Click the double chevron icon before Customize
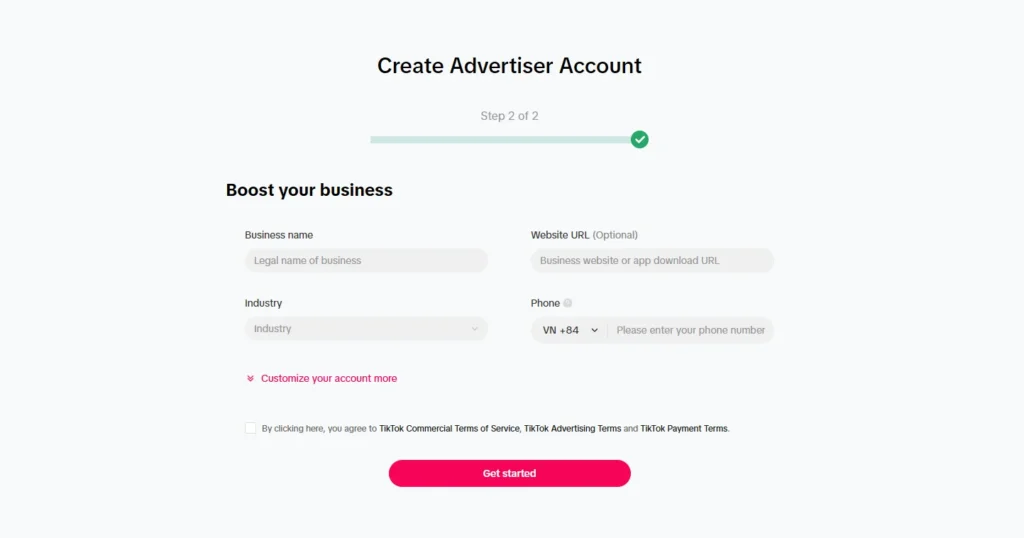 [x=250, y=379]
